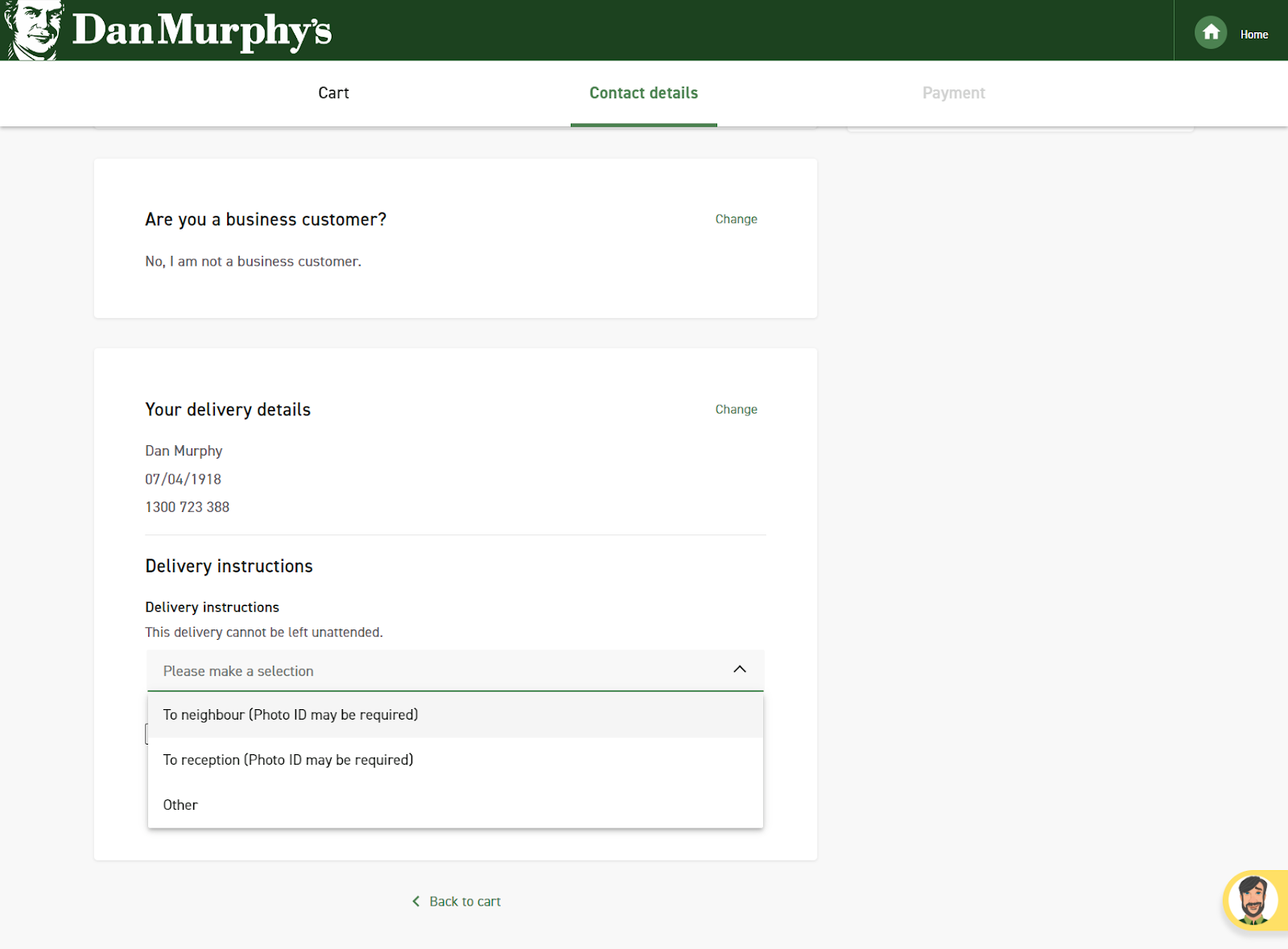This screenshot has height=949, width=1288.
Task: Click the green house Home icon
Action: tap(1210, 33)
